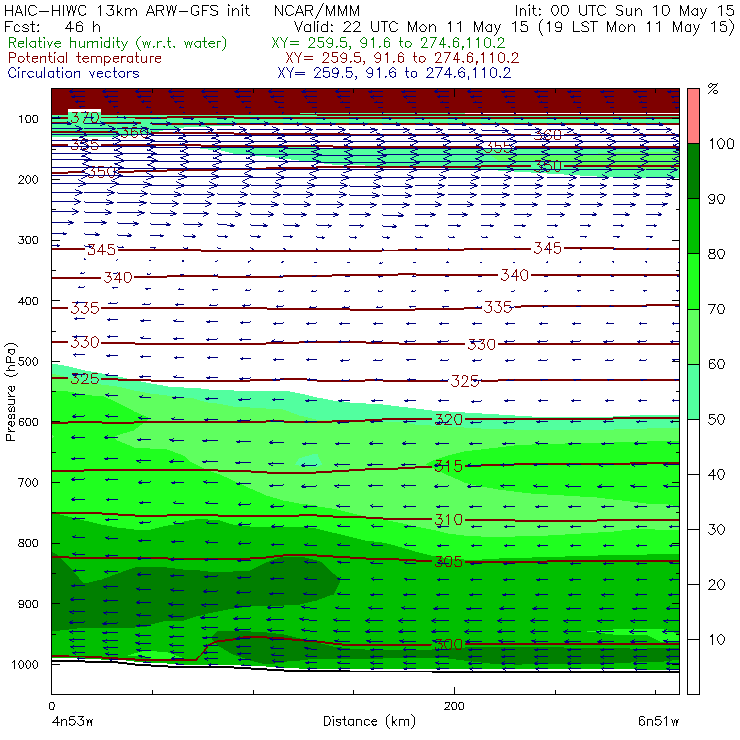
Task: Select the 80–90 percent green colorbar segment
Action: coord(693,226)
